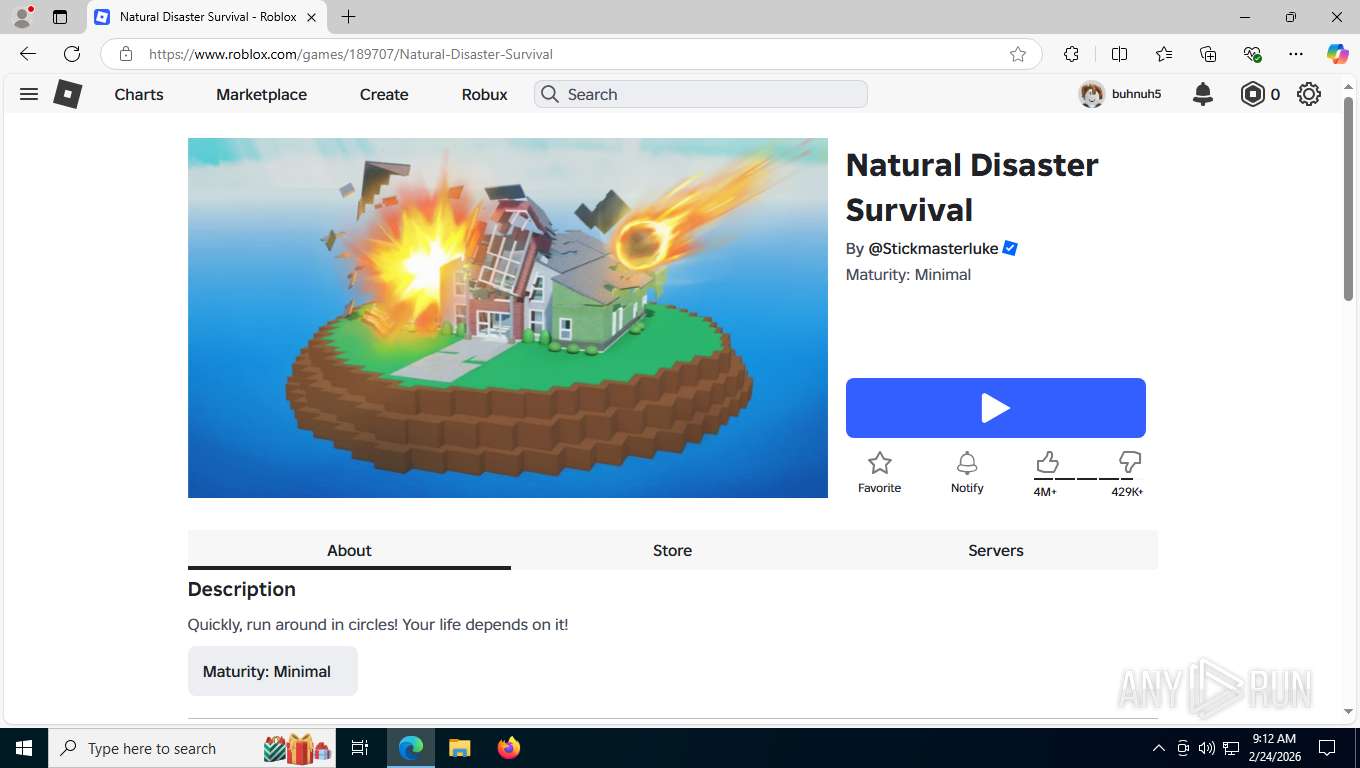
Task: Open File Explorer from the taskbar
Action: point(459,748)
